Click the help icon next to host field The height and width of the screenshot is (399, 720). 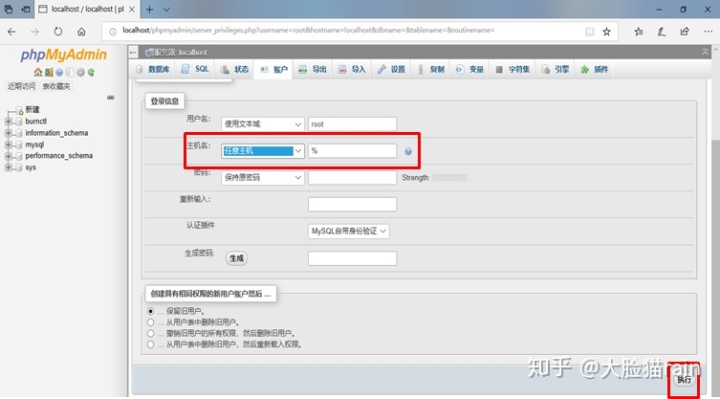tap(408, 152)
